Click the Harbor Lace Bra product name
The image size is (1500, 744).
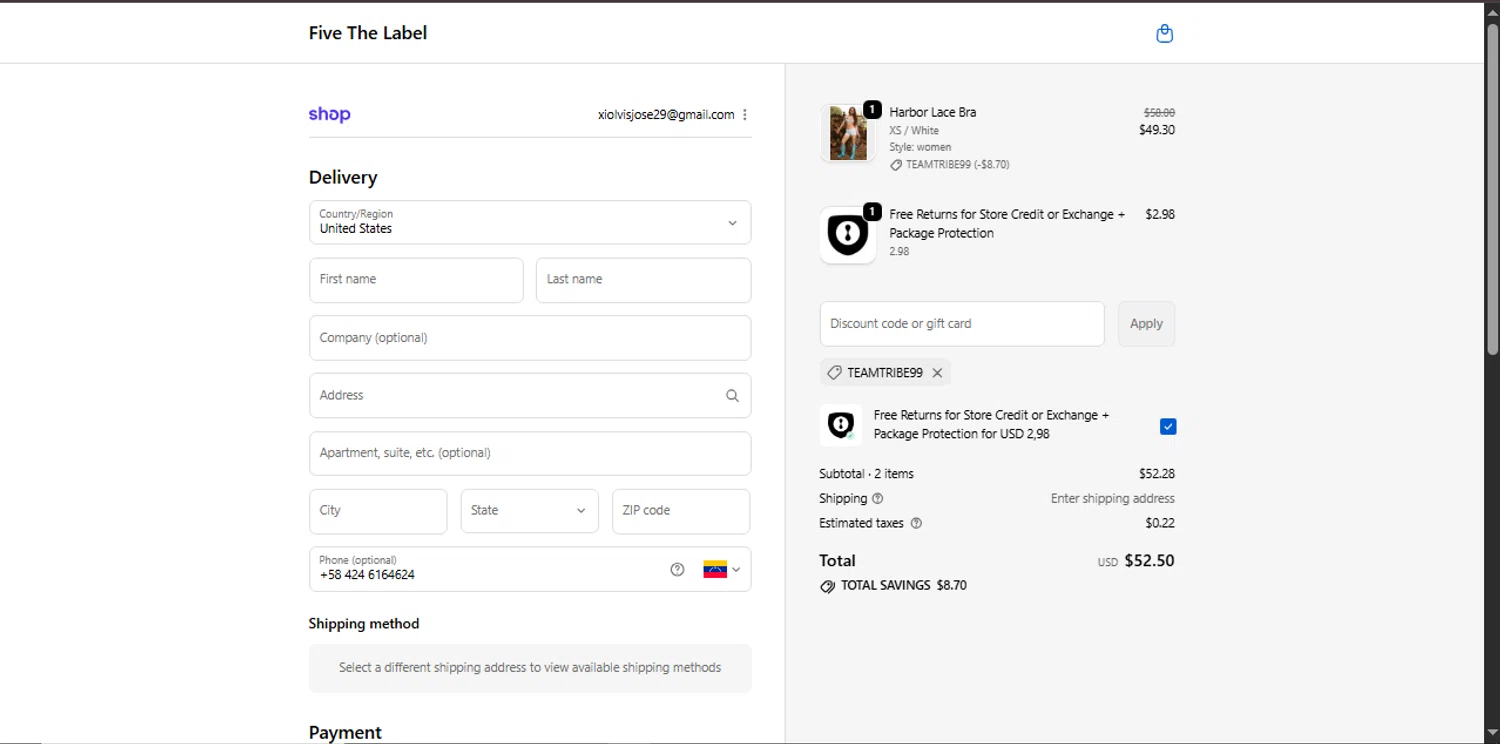[x=933, y=112]
